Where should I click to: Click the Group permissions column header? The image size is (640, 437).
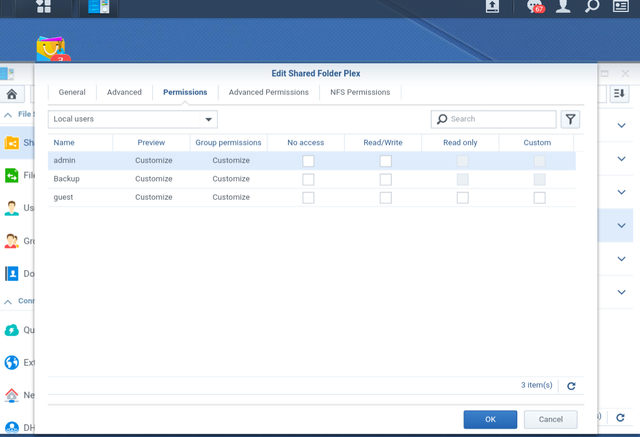[229, 143]
